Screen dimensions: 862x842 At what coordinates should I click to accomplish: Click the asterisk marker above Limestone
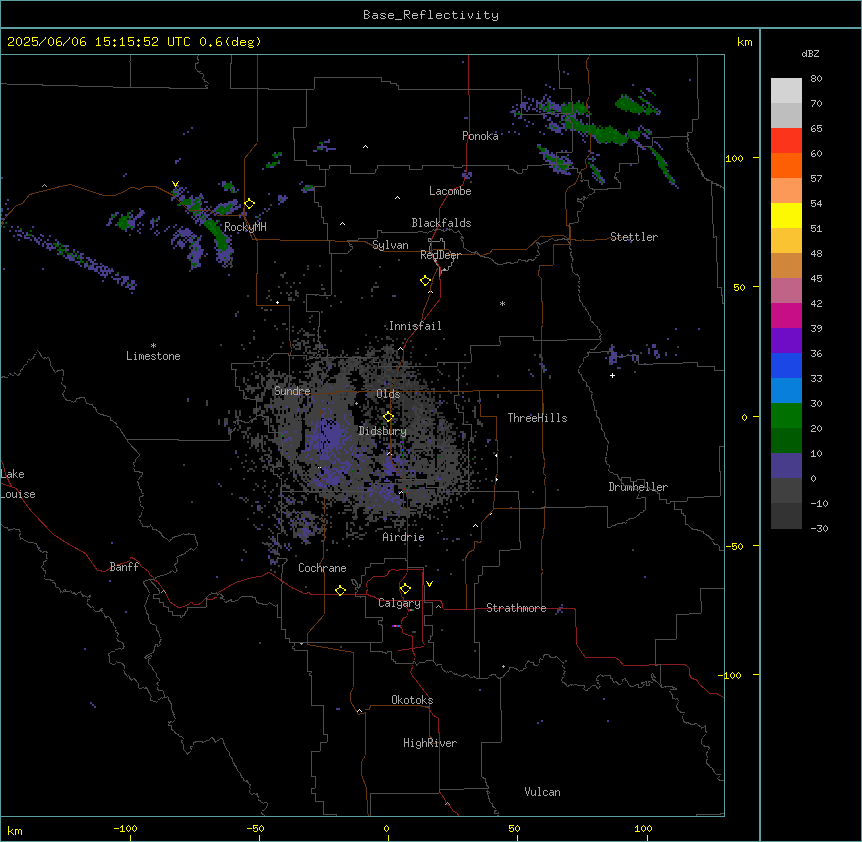click(x=153, y=346)
